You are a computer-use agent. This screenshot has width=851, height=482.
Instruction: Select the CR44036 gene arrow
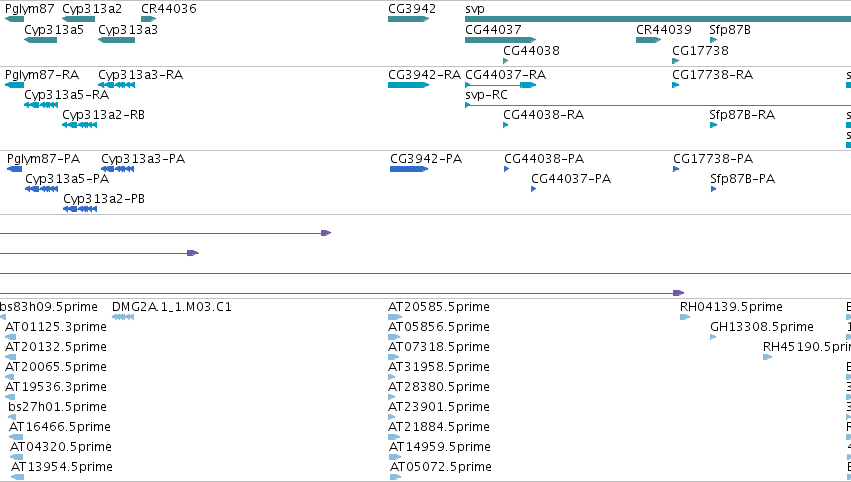[149, 20]
